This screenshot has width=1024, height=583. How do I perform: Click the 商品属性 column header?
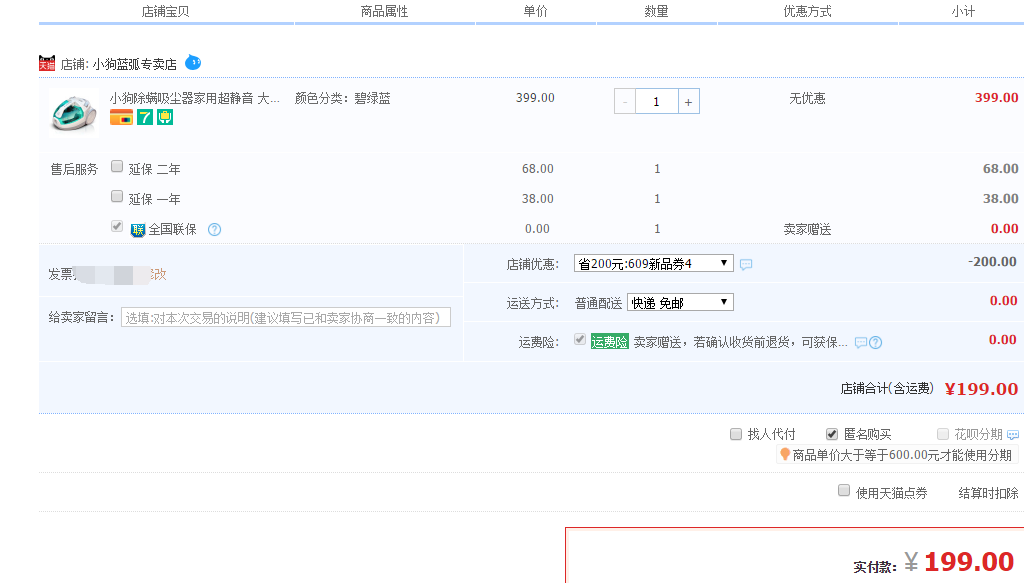pyautogui.click(x=384, y=11)
